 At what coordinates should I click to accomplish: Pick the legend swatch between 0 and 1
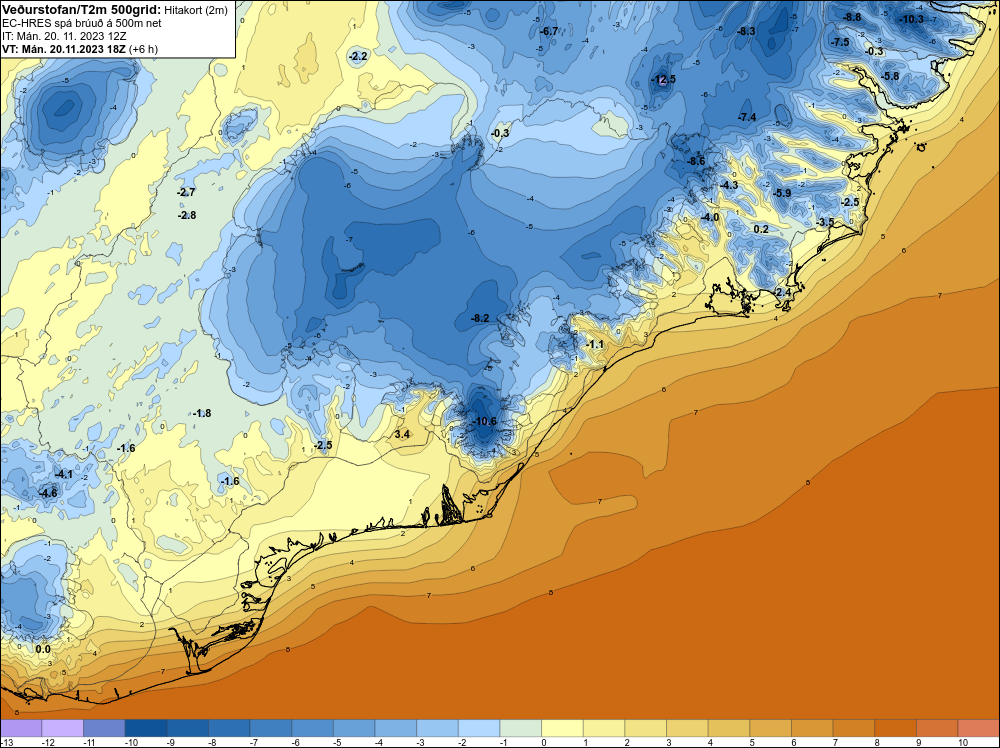click(x=562, y=728)
